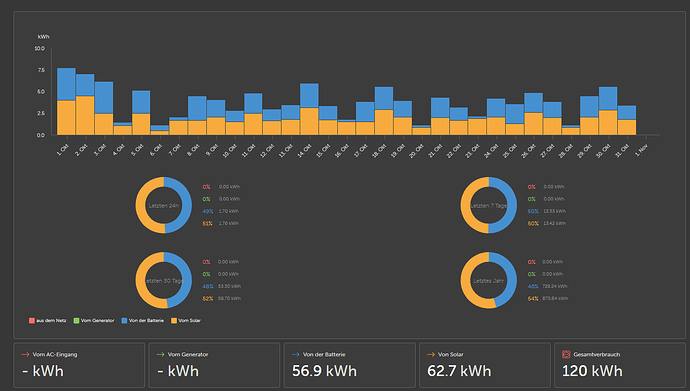Click the orange arrow icon beside Von Solar card

pos(431,354)
